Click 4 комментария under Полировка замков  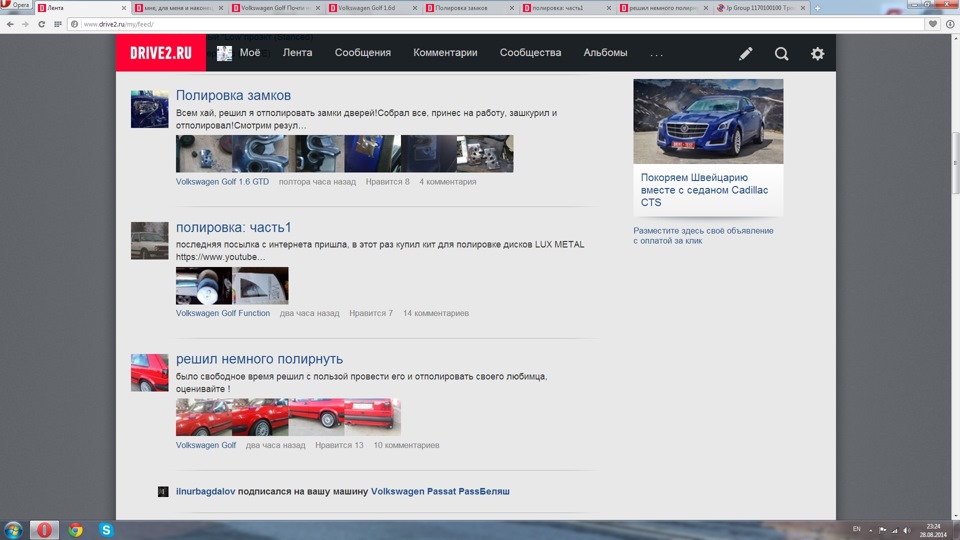pos(448,182)
